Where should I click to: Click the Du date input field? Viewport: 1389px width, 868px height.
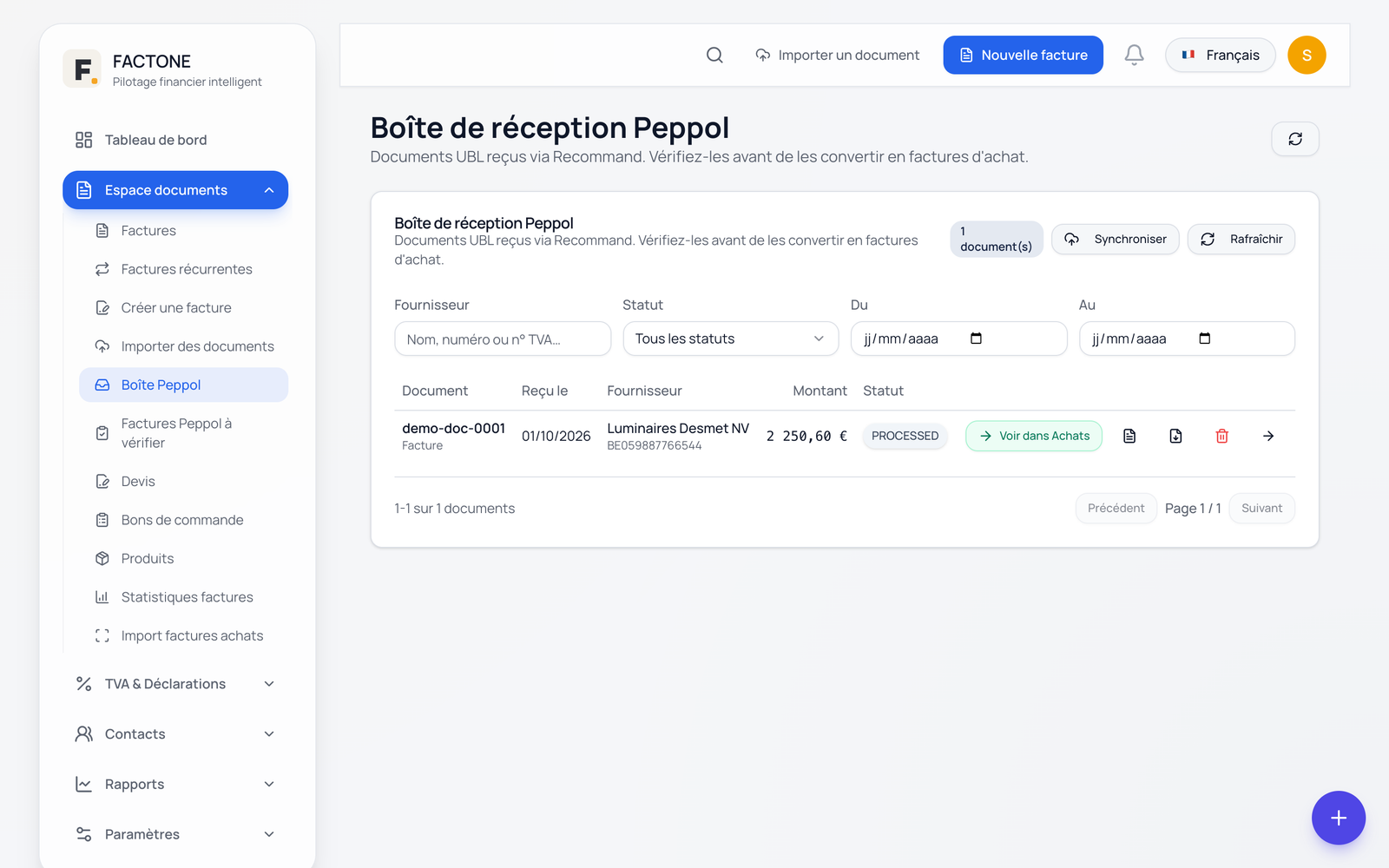[959, 339]
